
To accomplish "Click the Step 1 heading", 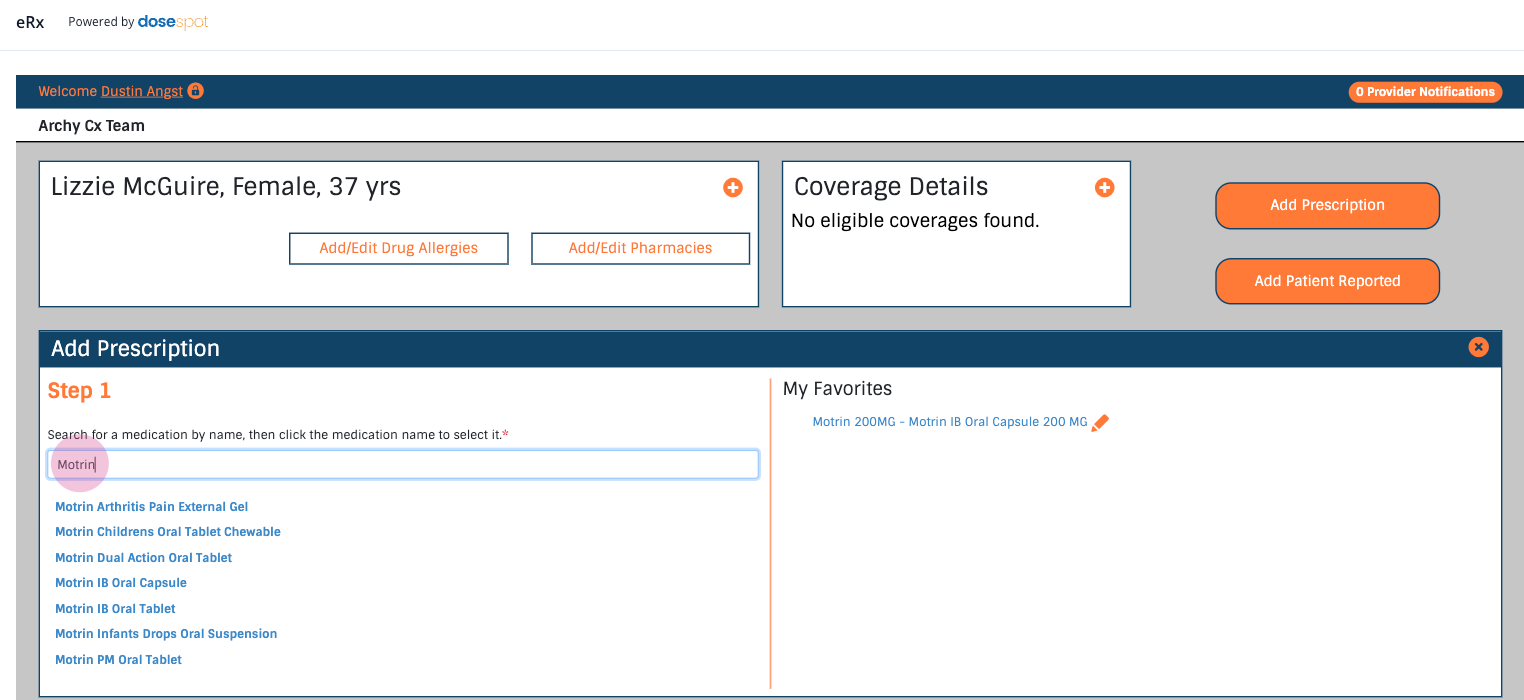I will click(79, 391).
